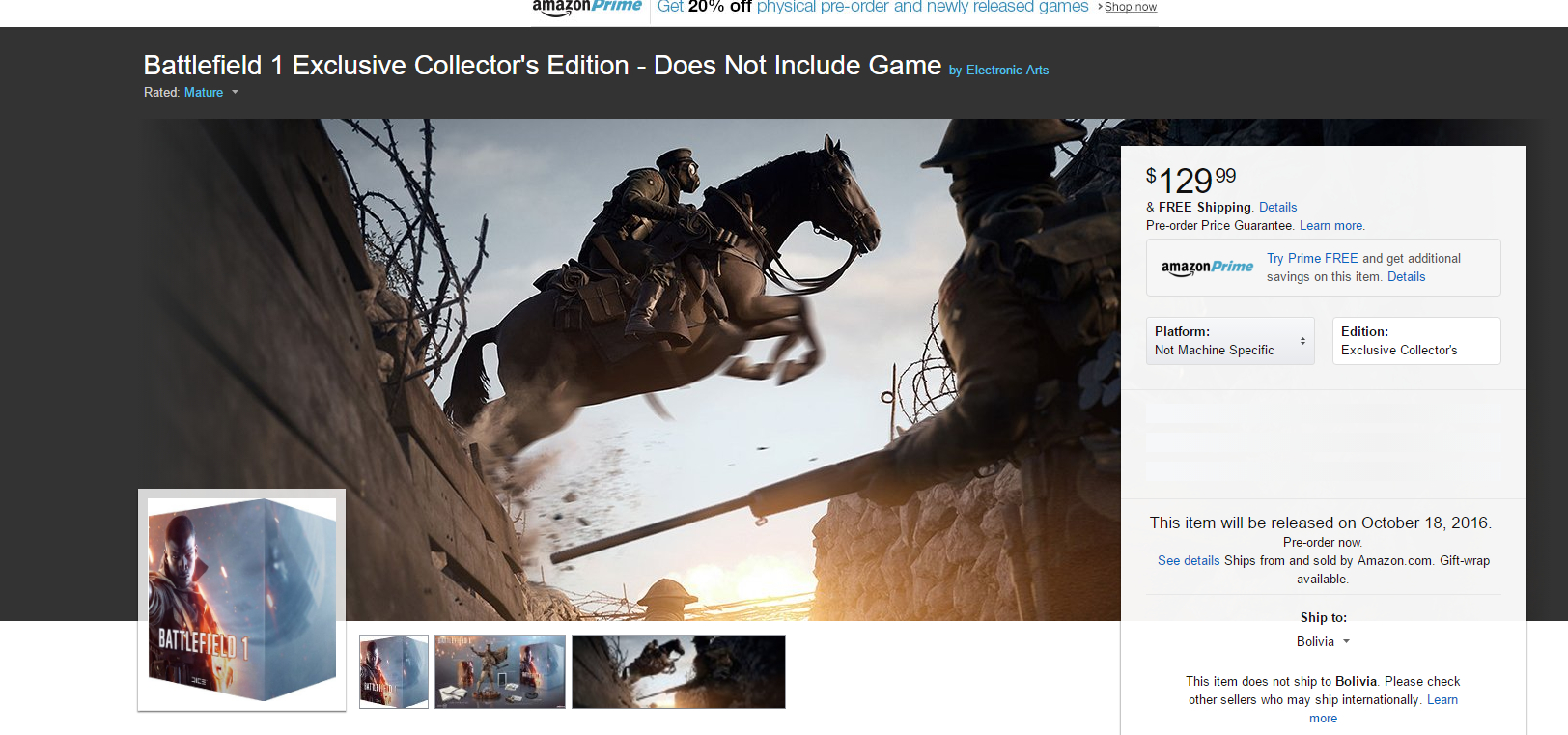Select the collector's edition contents thumbnail
The image size is (1568, 735).
point(500,671)
